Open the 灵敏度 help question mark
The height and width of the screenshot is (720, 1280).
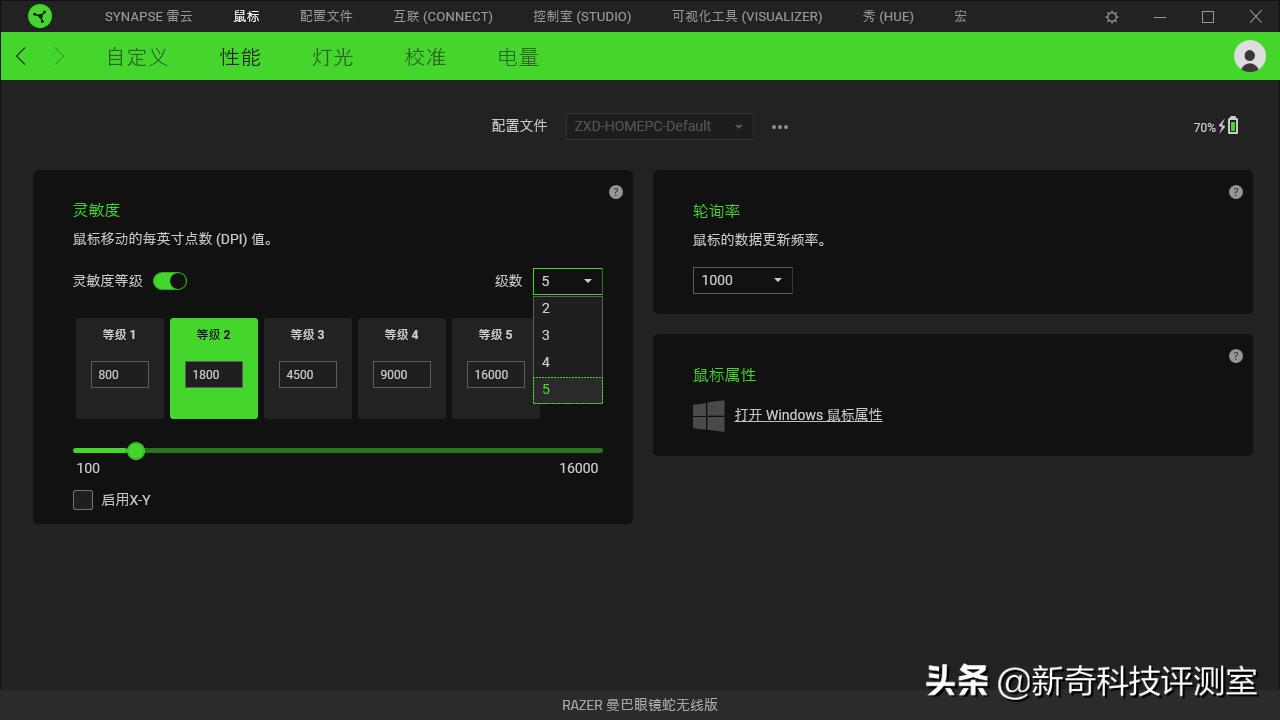[x=615, y=191]
